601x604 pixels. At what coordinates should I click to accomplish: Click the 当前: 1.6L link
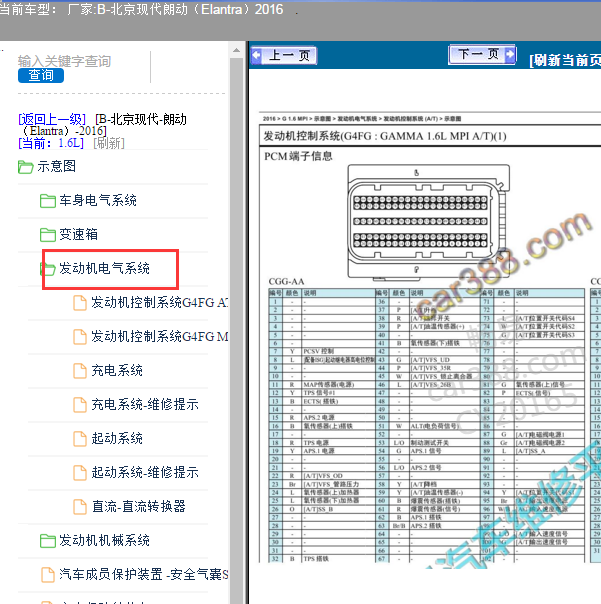(51, 143)
